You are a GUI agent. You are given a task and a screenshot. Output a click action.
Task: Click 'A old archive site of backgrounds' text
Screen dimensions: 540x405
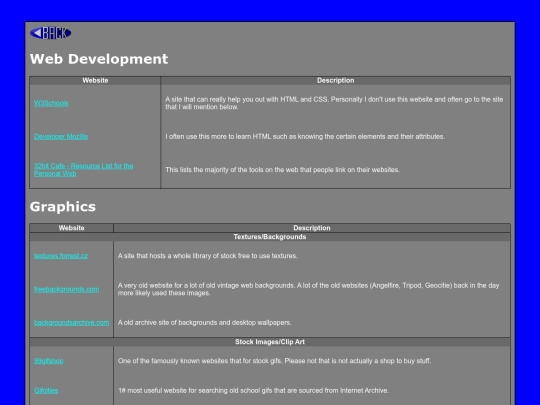click(x=205, y=323)
